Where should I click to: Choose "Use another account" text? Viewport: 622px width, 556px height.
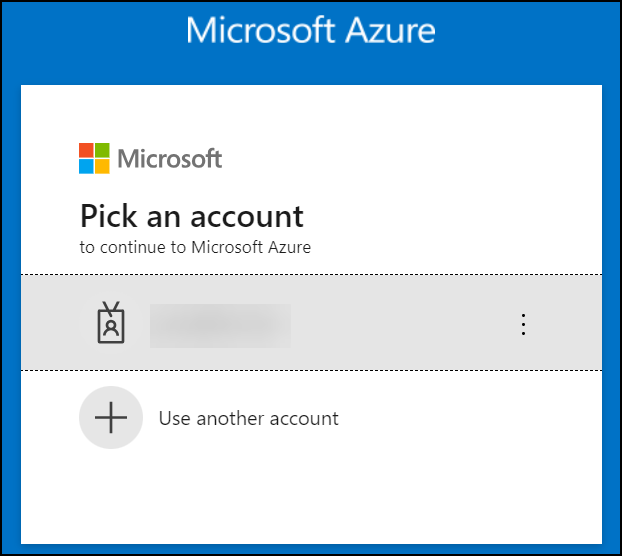pyautogui.click(x=248, y=418)
